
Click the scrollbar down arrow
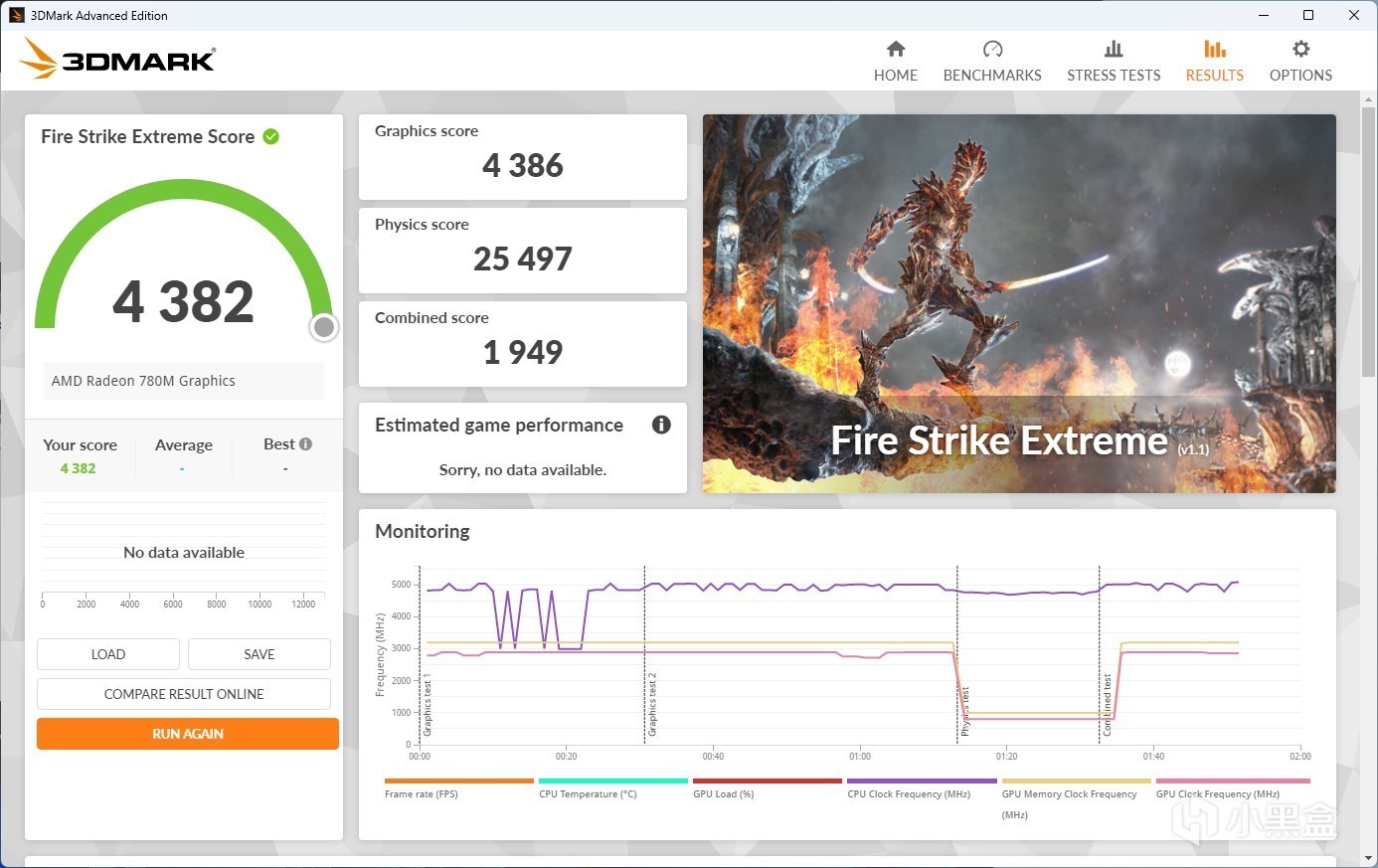tap(1368, 858)
